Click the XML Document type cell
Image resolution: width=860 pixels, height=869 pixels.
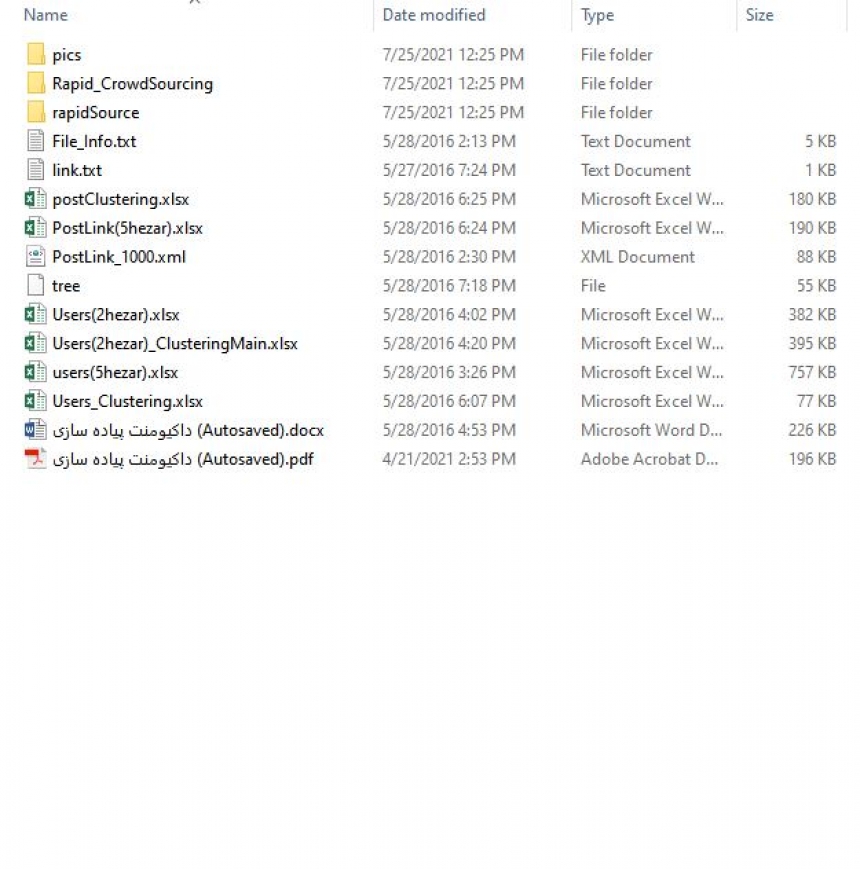pos(637,257)
